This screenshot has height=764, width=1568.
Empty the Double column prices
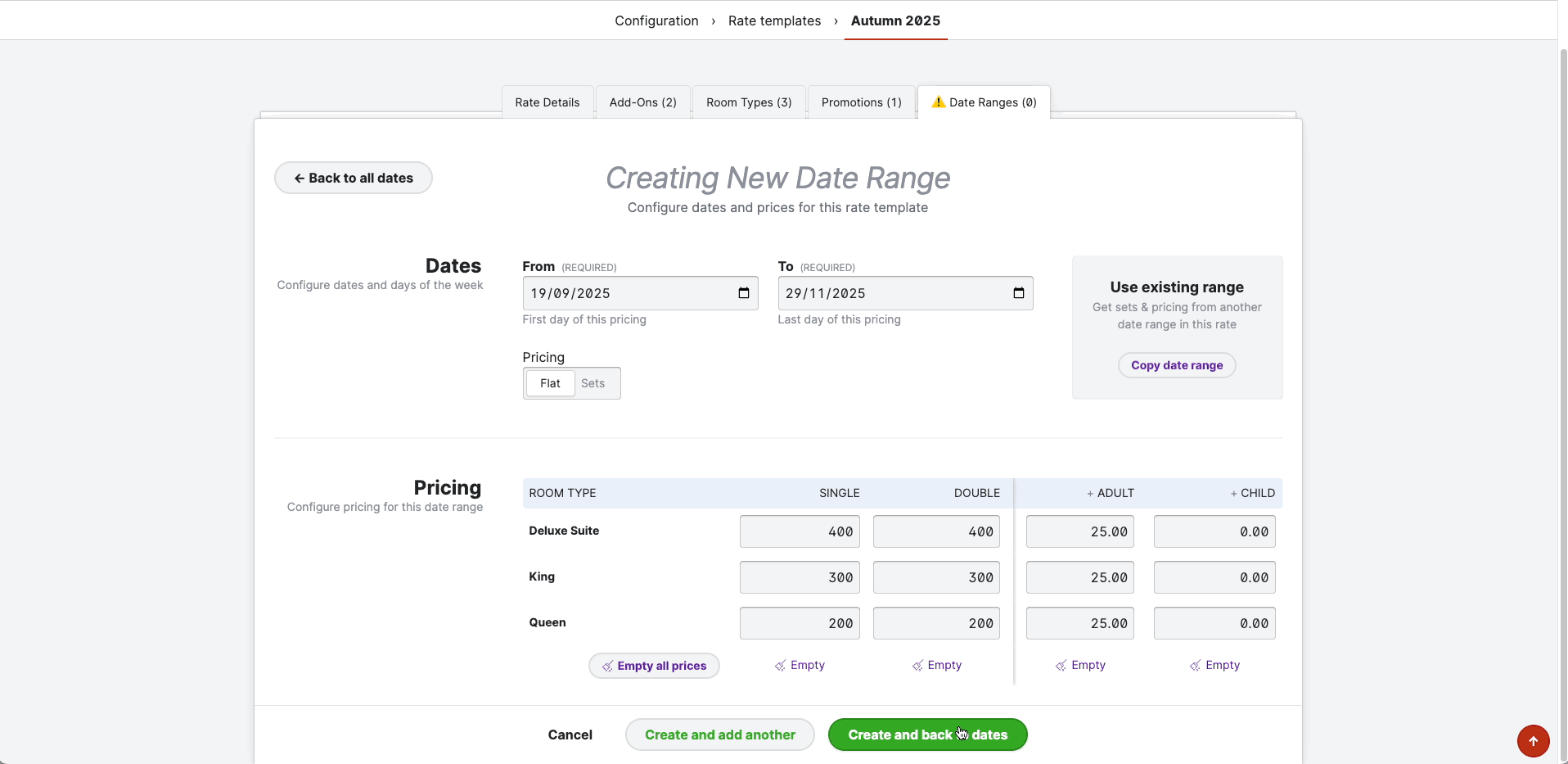937,665
